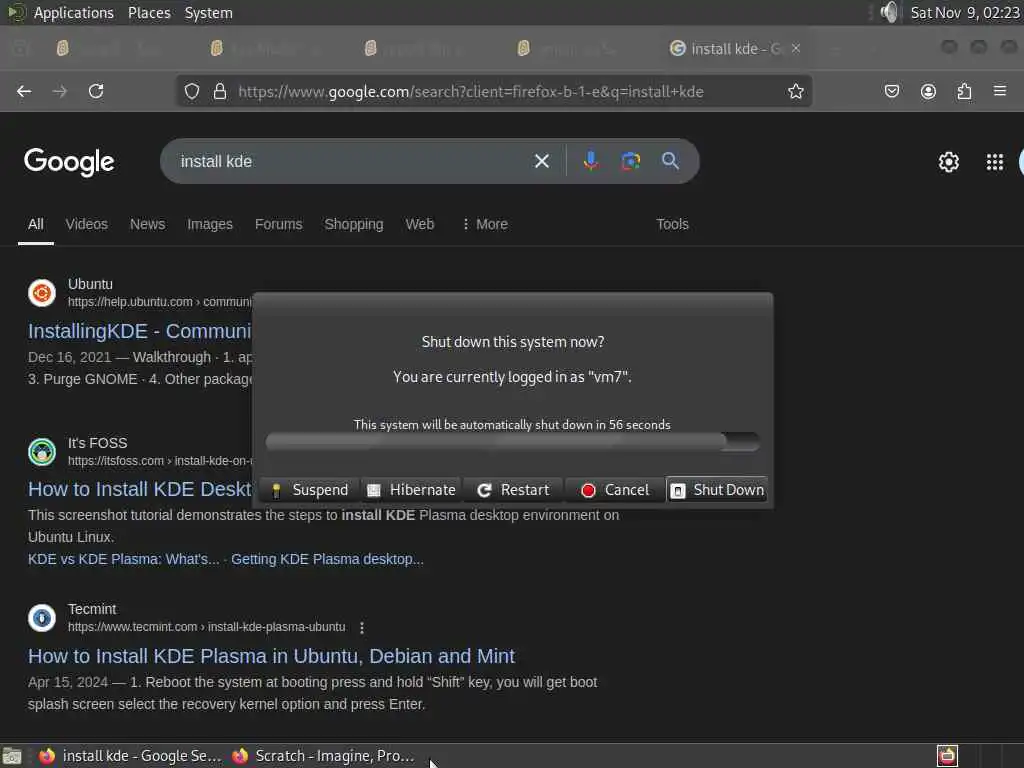This screenshot has height=768, width=1024.
Task: Open the Firefox account icon
Action: (928, 91)
